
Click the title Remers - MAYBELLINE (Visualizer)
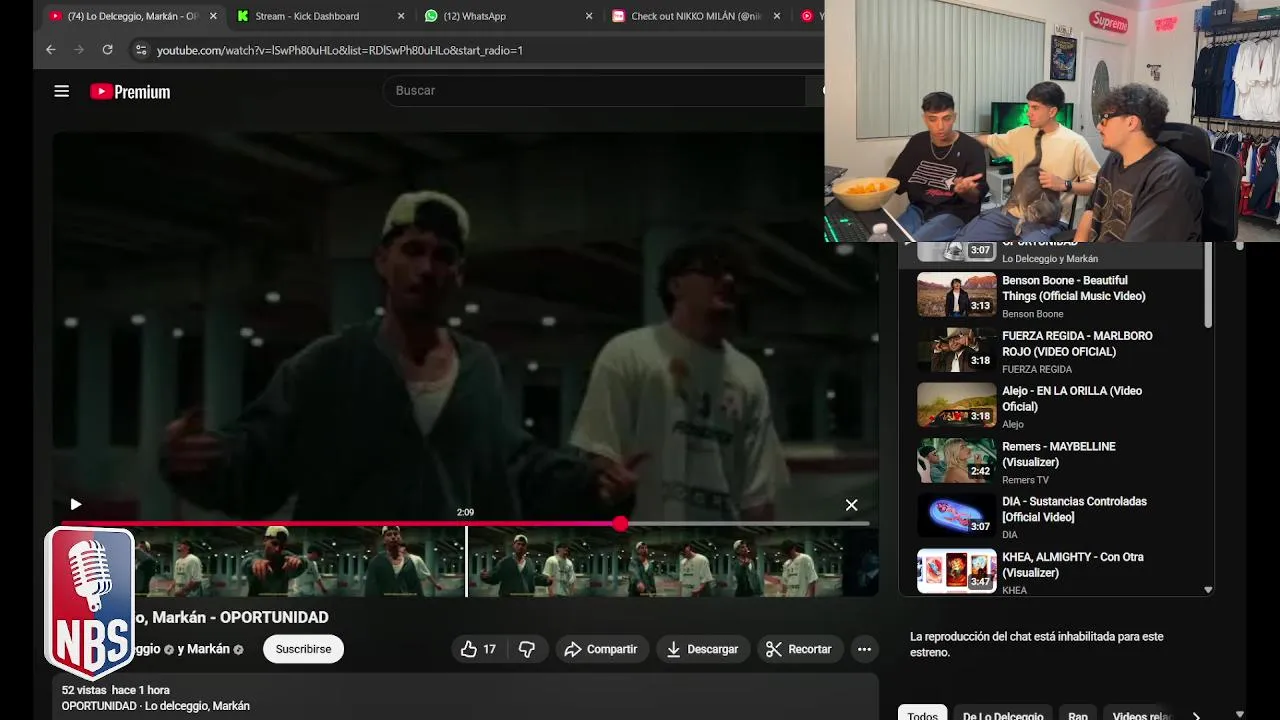(x=1059, y=454)
